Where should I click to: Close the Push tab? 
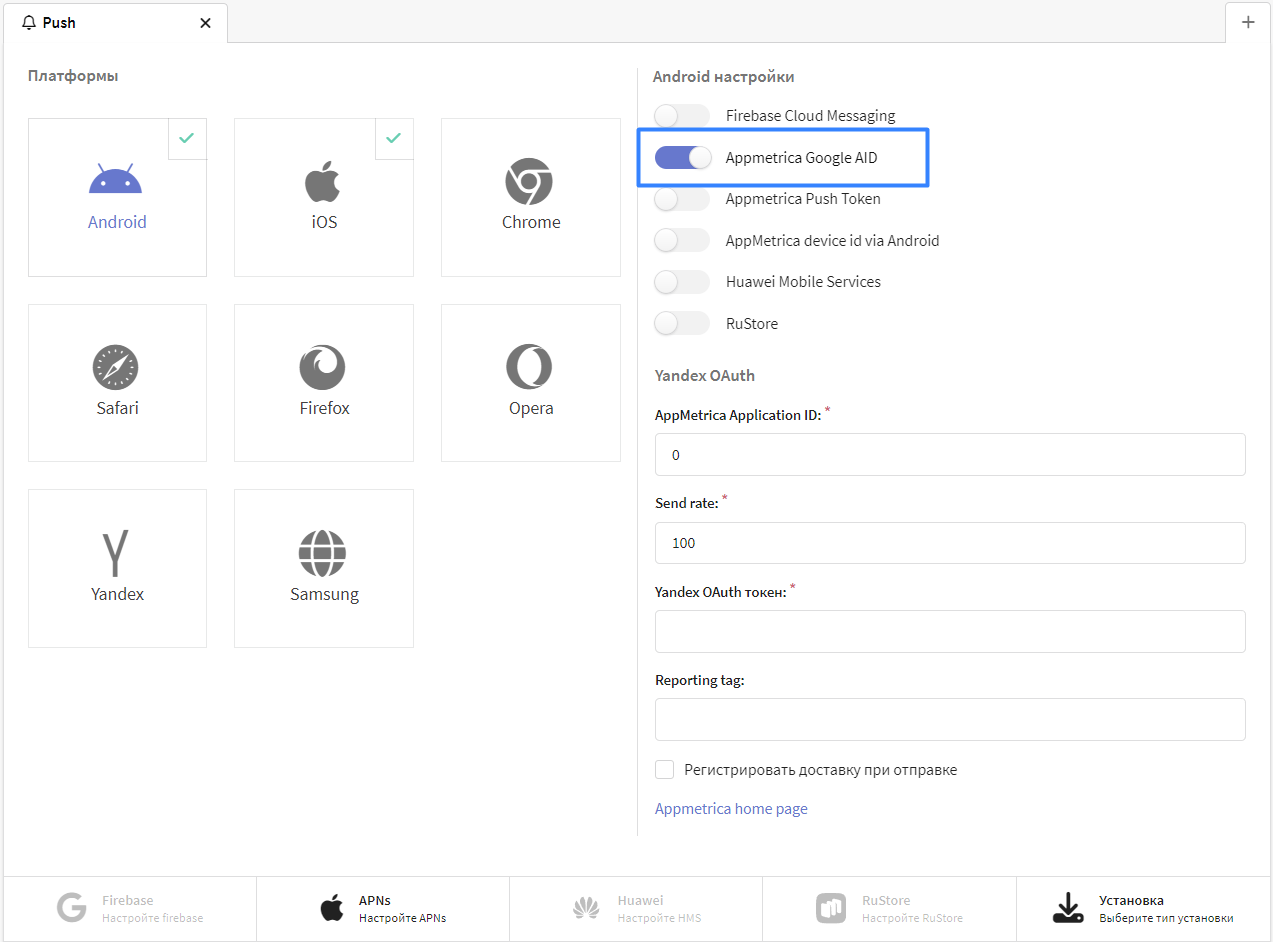pos(205,23)
